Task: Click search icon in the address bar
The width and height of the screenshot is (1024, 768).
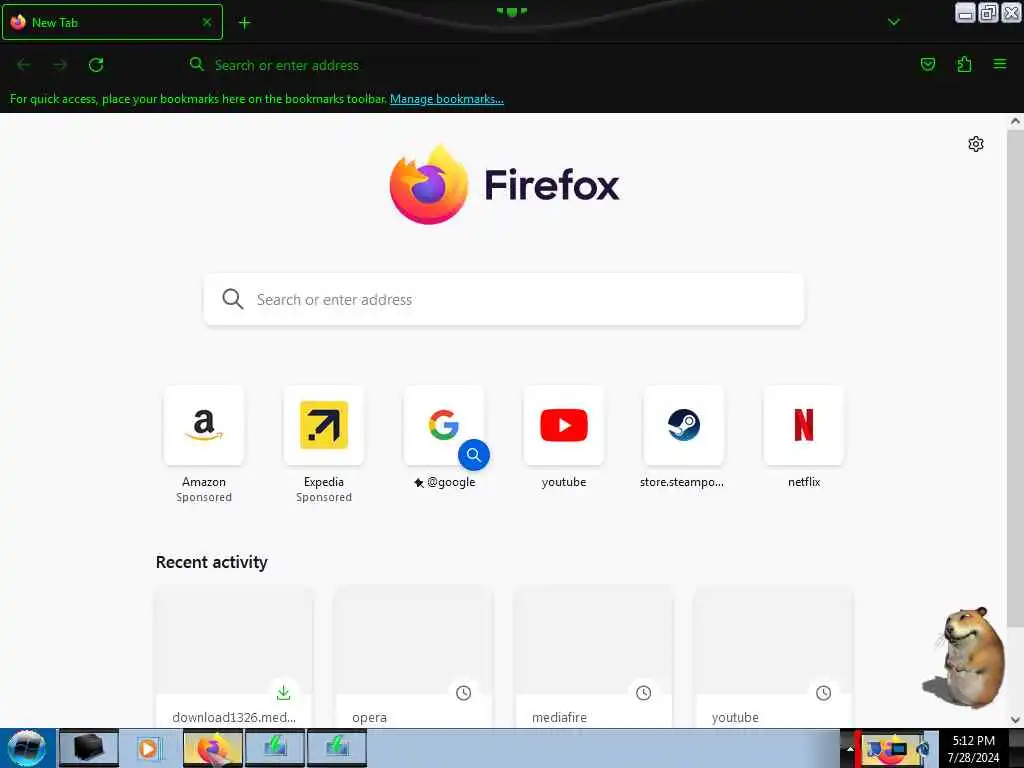Action: point(197,64)
